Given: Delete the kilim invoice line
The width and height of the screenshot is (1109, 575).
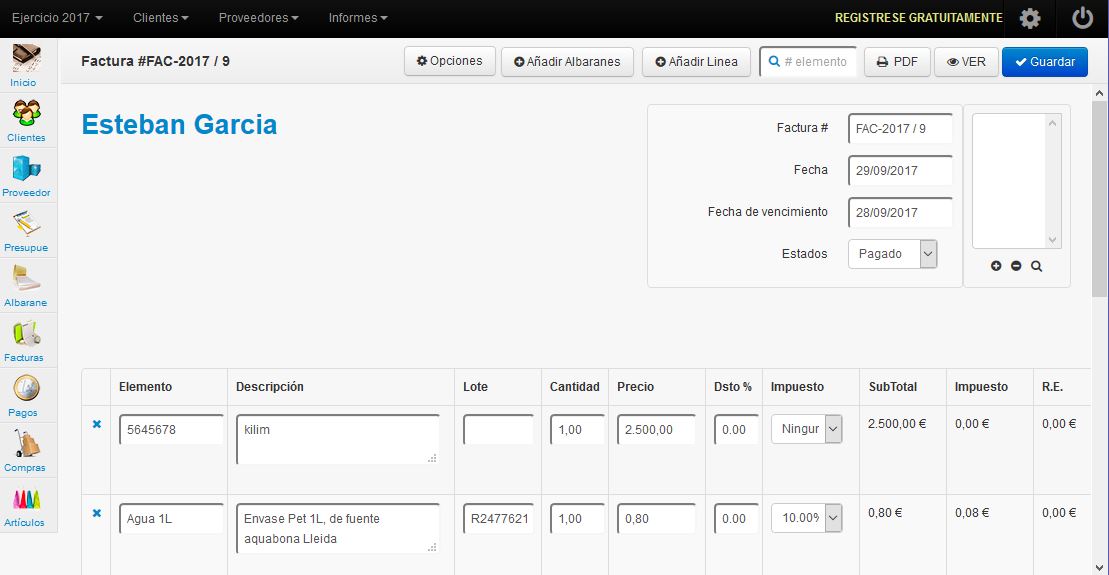Looking at the screenshot, I should pos(97,424).
